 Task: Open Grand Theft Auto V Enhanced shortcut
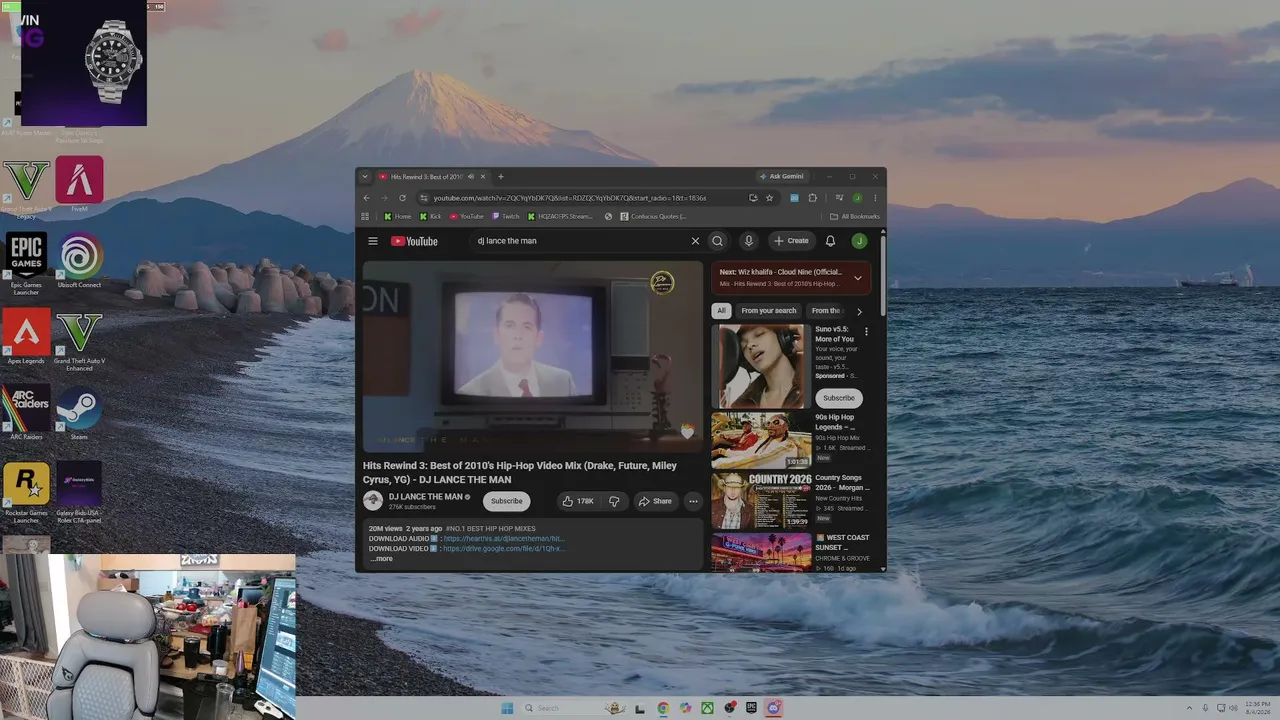[x=79, y=340]
